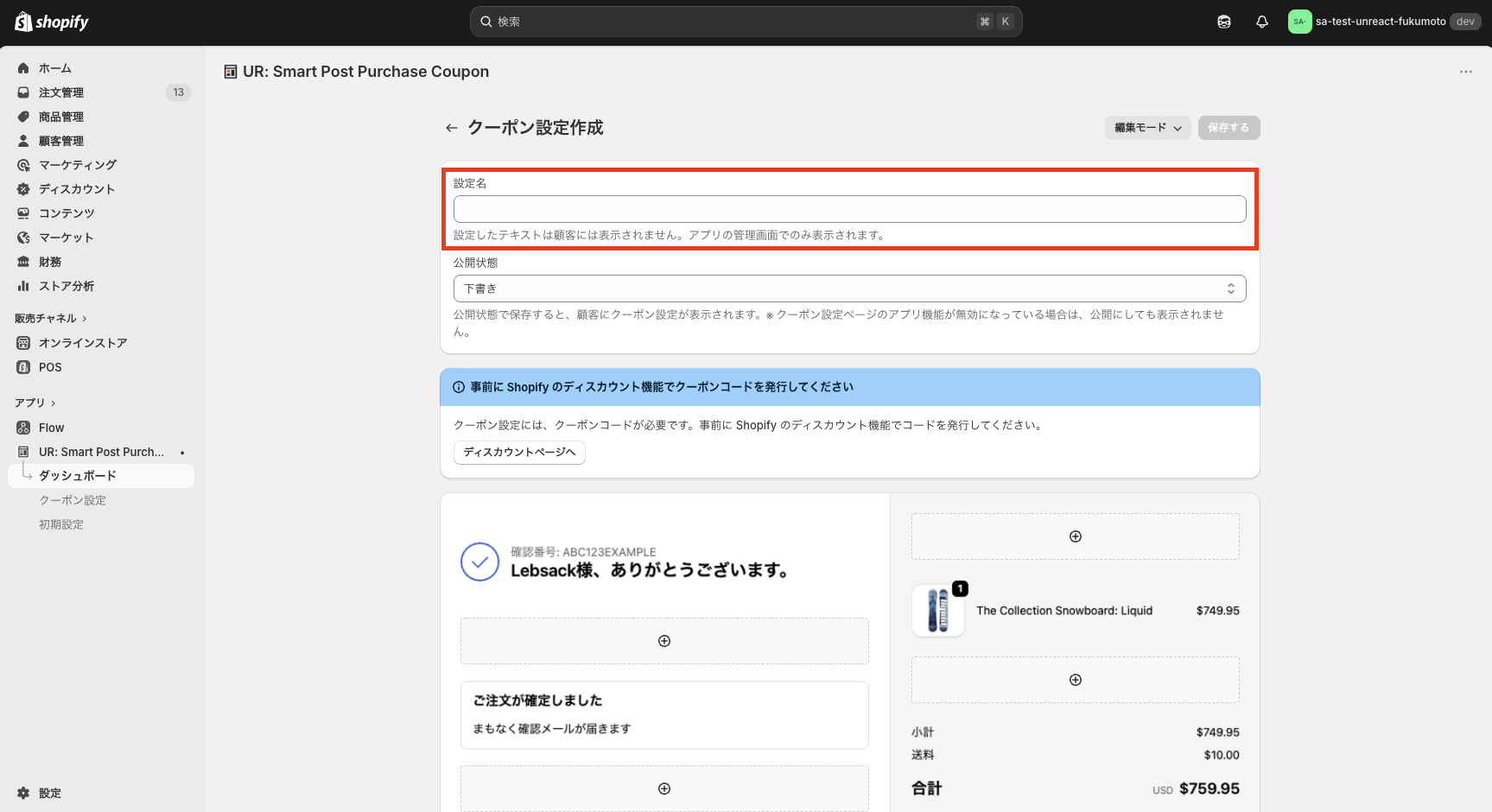Click the ディスカウントページへ button
This screenshot has height=812, width=1492.
pyautogui.click(x=519, y=453)
